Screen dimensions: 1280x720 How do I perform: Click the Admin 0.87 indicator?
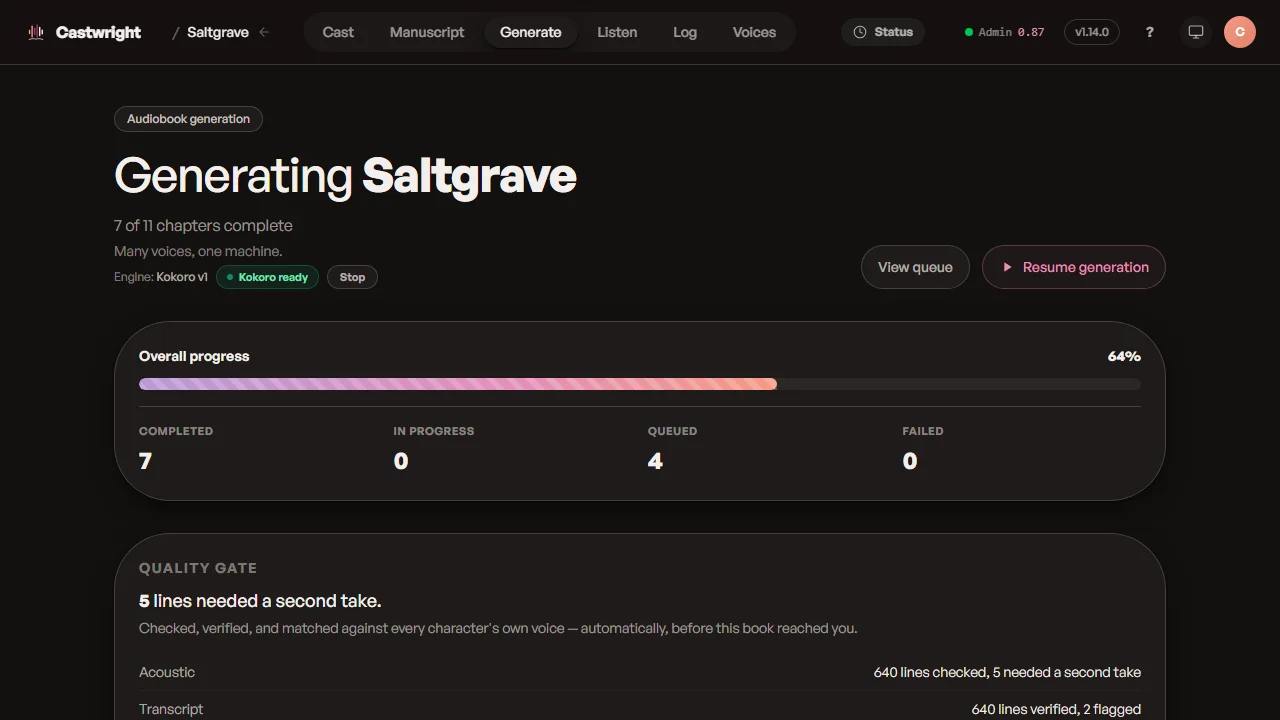pyautogui.click(x=1004, y=32)
